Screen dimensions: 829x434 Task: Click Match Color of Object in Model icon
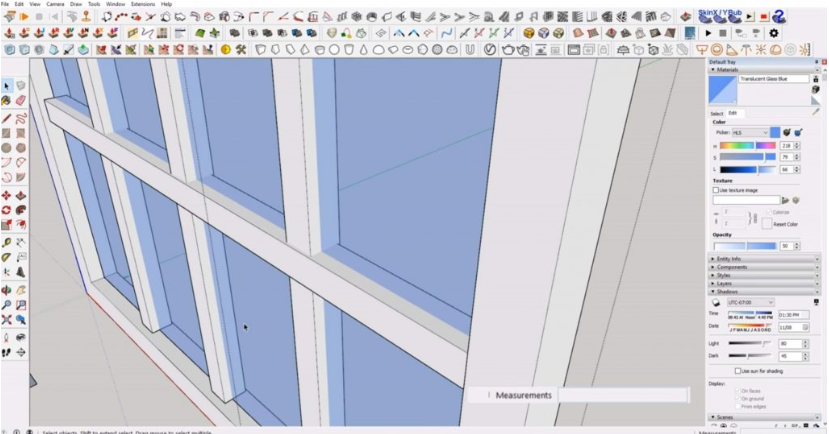click(787, 132)
